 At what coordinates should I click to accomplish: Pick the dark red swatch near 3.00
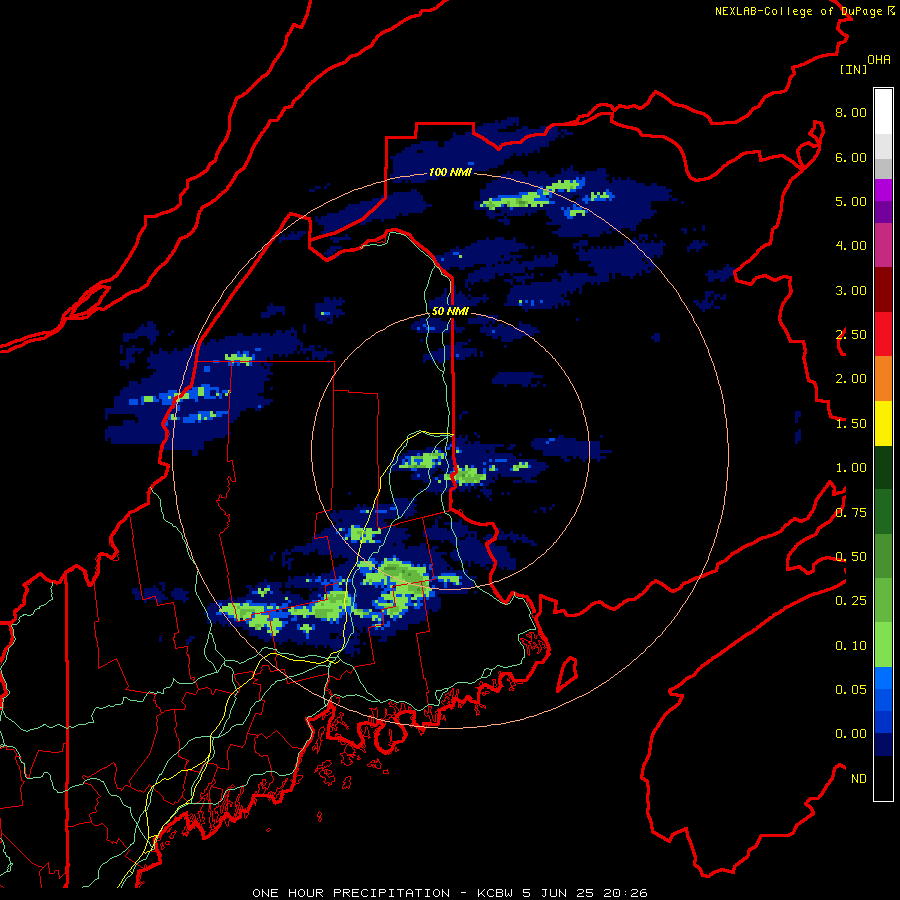(x=883, y=290)
